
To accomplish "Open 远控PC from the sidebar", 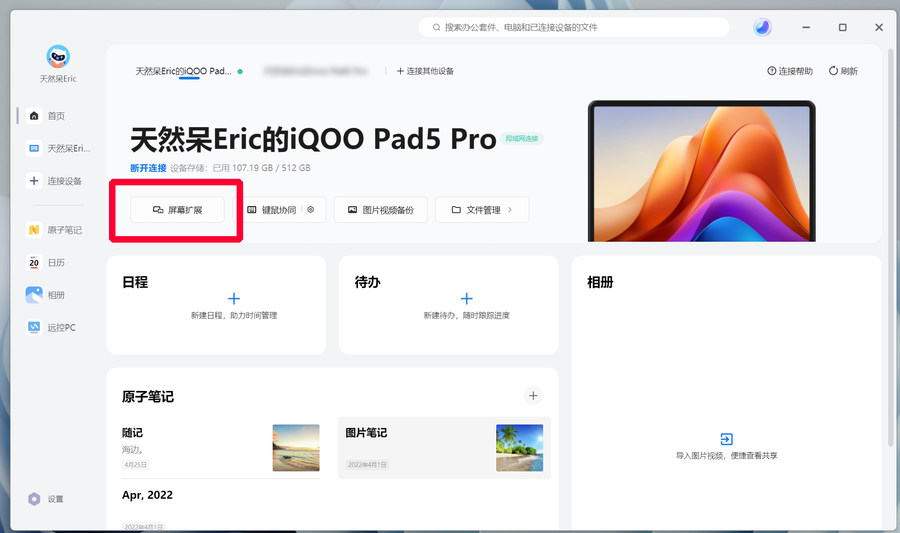I will [x=53, y=328].
